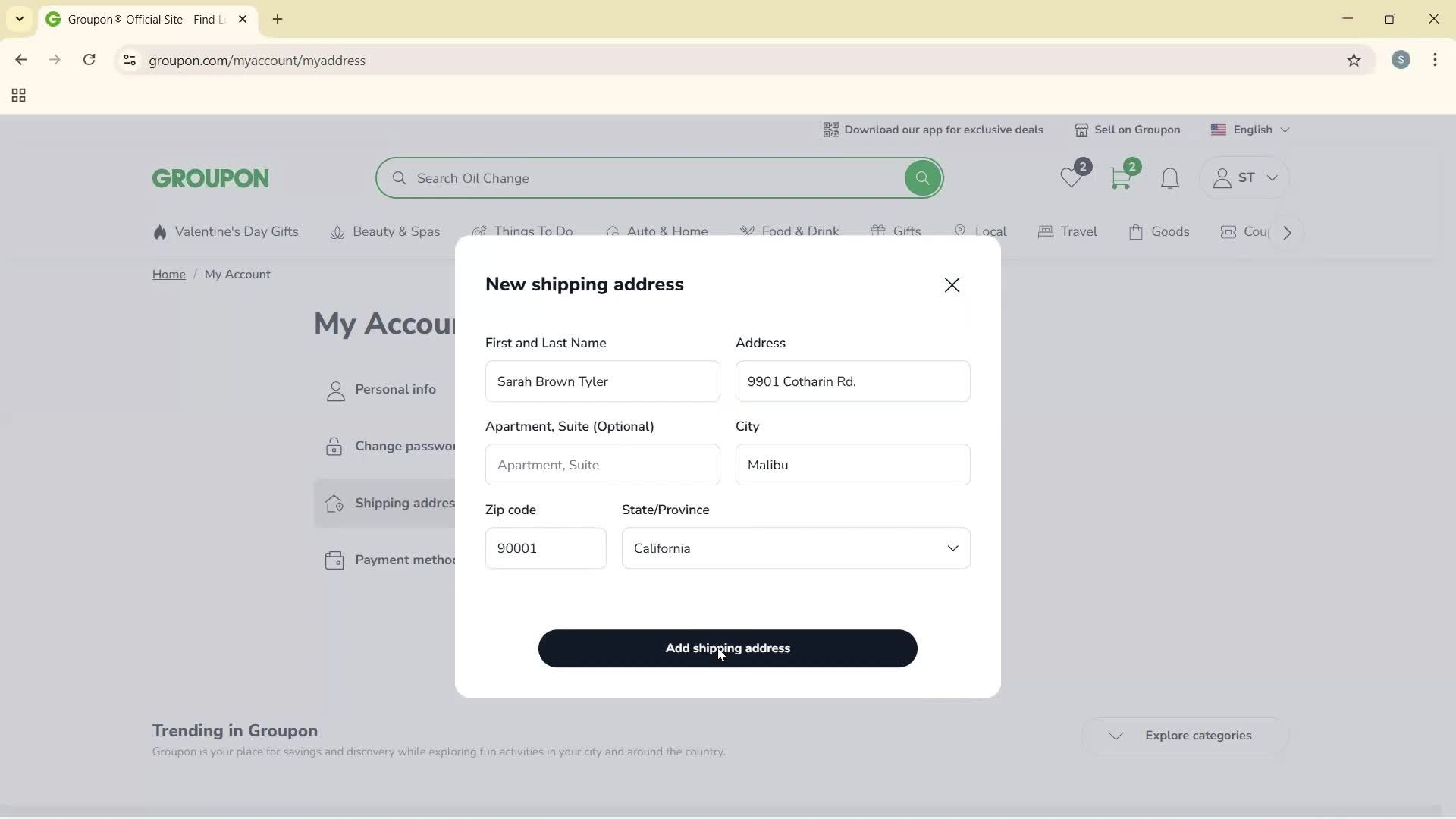Bookmark the page with the star icon

pos(1354,61)
